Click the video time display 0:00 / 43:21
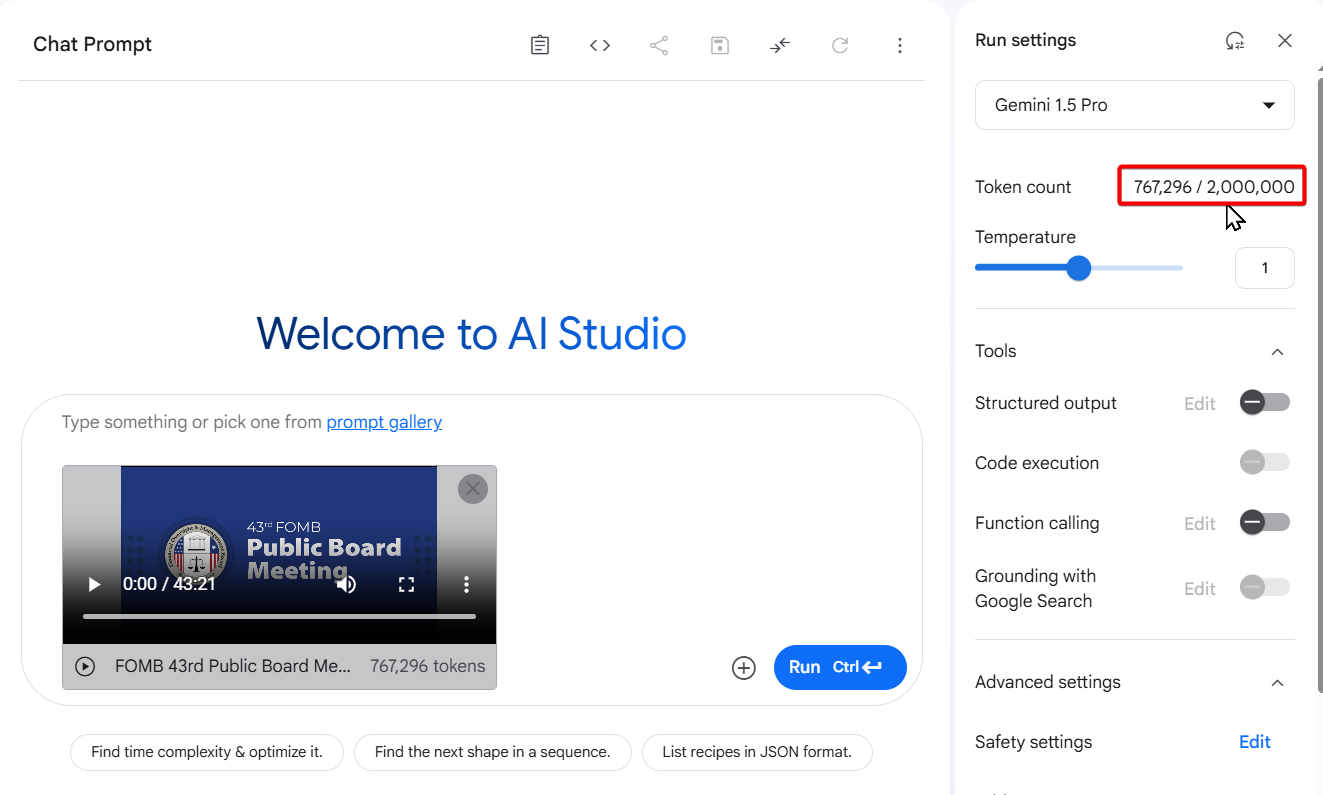This screenshot has height=795, width=1323. [x=169, y=584]
